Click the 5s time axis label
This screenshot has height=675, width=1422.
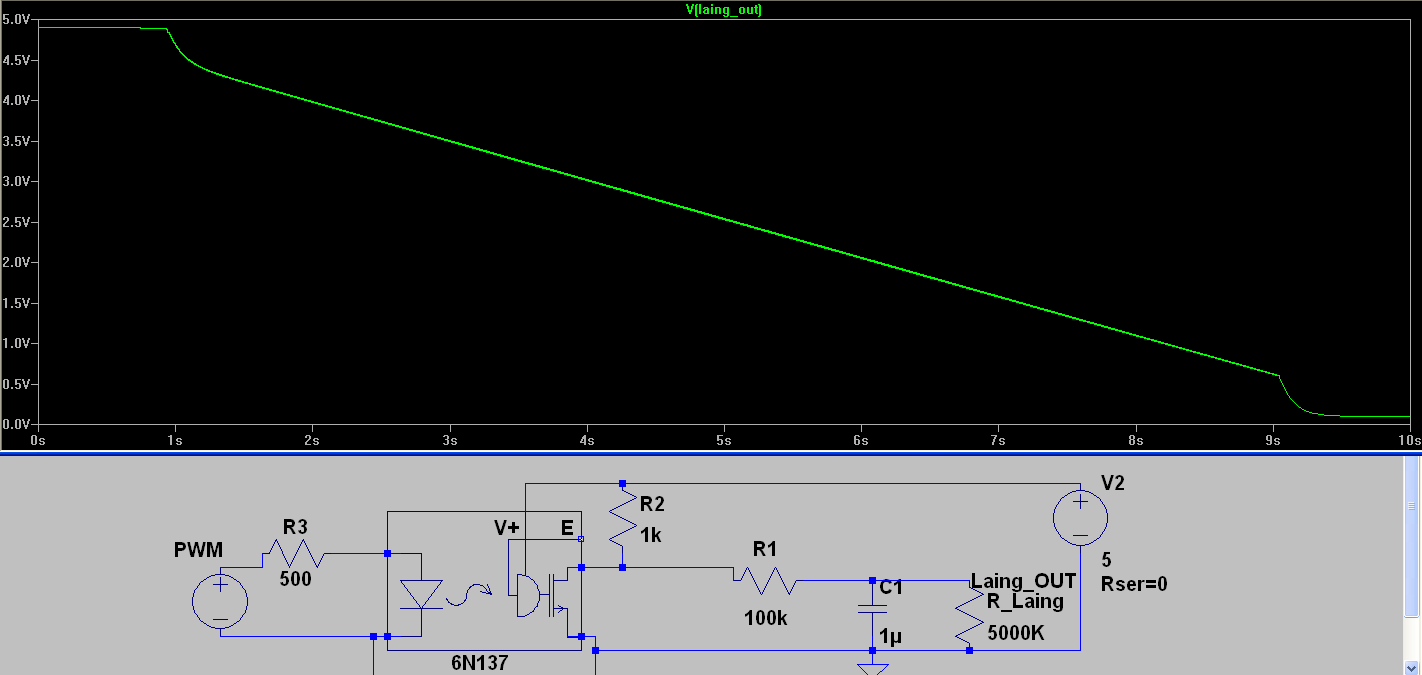724,440
